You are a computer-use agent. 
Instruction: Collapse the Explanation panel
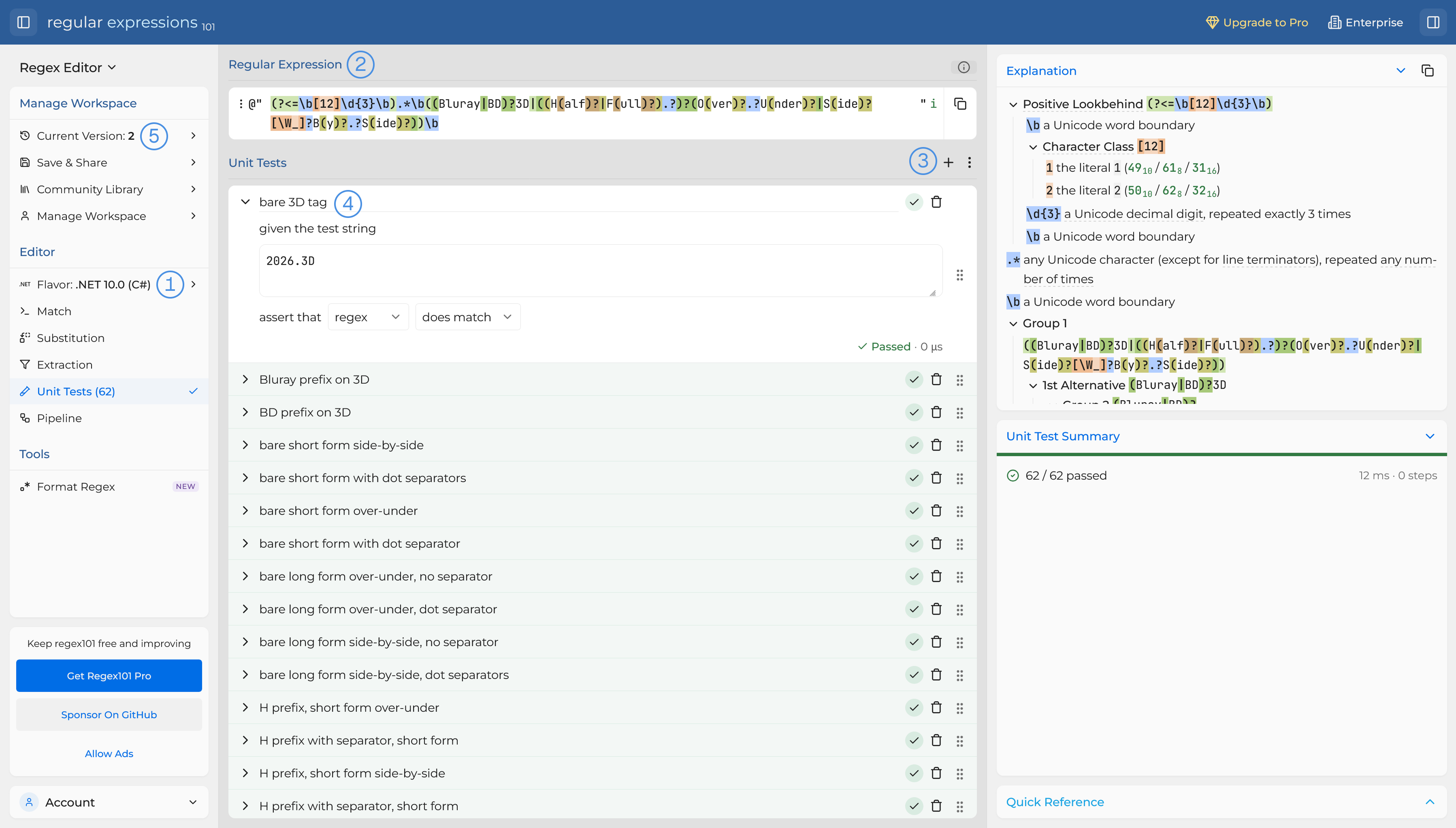(x=1401, y=70)
